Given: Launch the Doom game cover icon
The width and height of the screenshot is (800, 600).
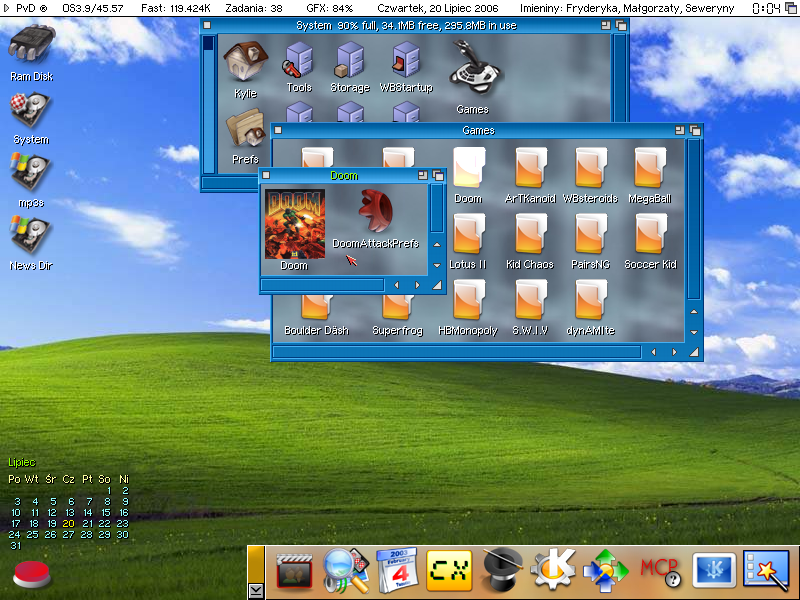Looking at the screenshot, I should coord(295,224).
